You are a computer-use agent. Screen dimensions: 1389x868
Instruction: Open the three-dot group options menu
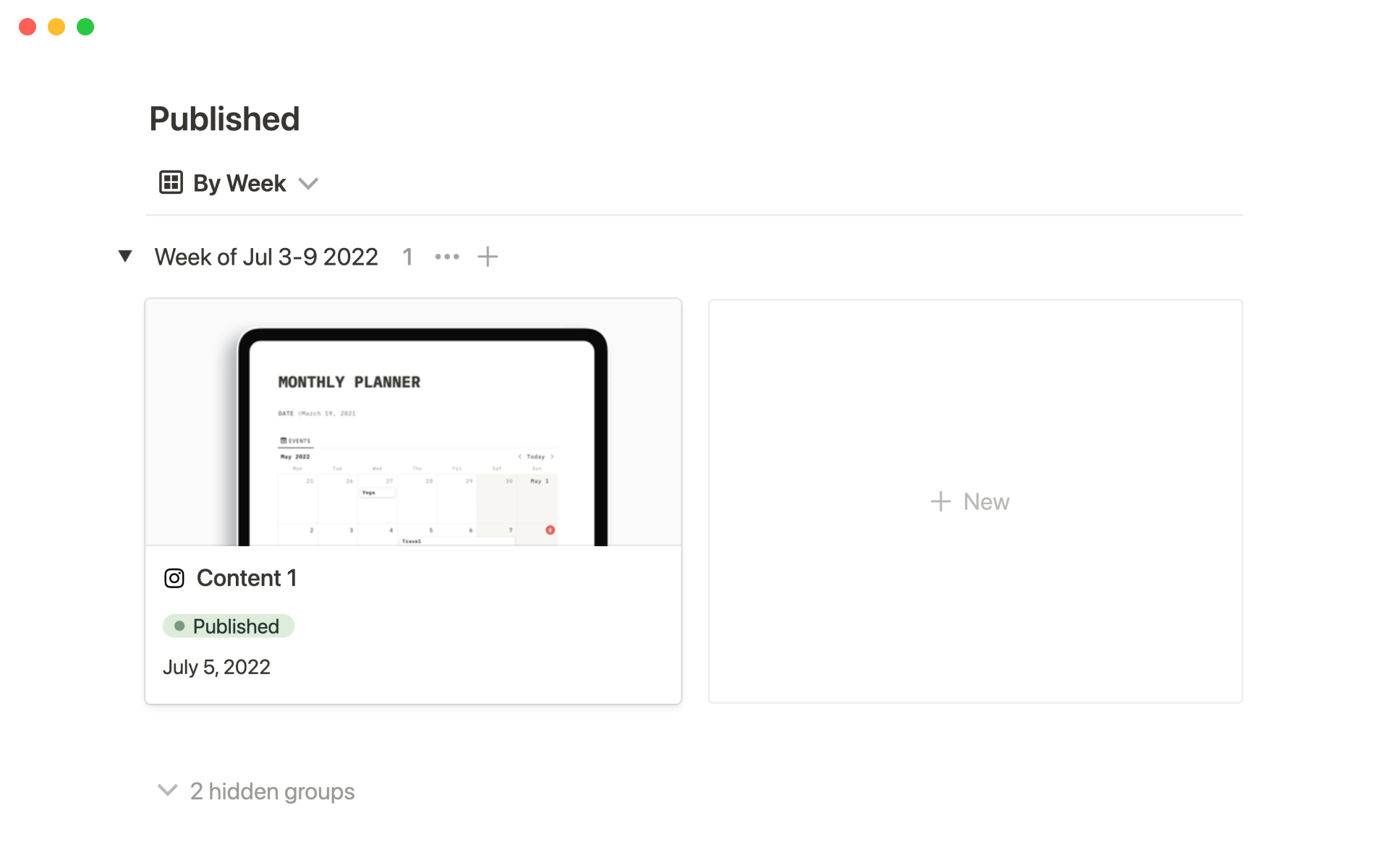[447, 257]
